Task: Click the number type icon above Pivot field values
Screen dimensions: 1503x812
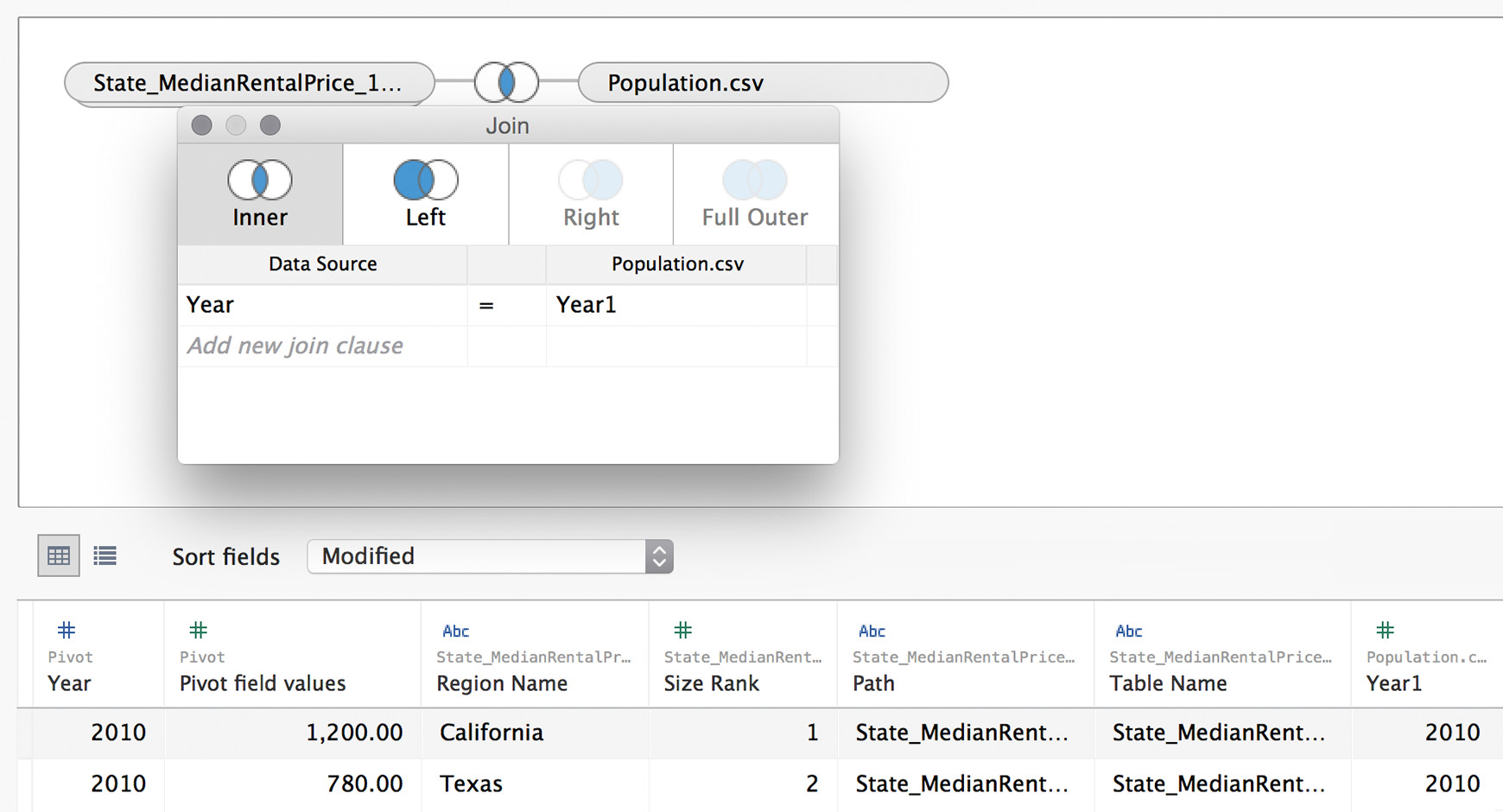Action: tap(198, 630)
